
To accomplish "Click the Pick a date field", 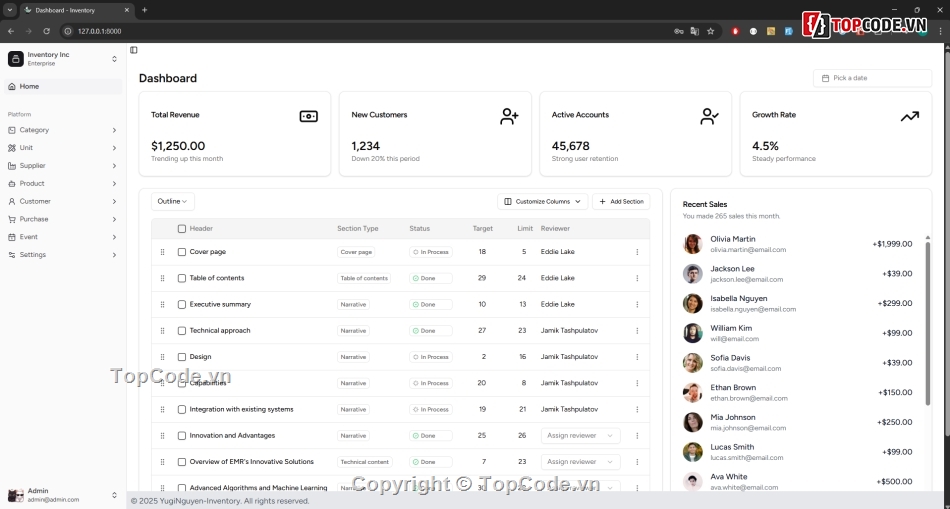I will (872, 78).
